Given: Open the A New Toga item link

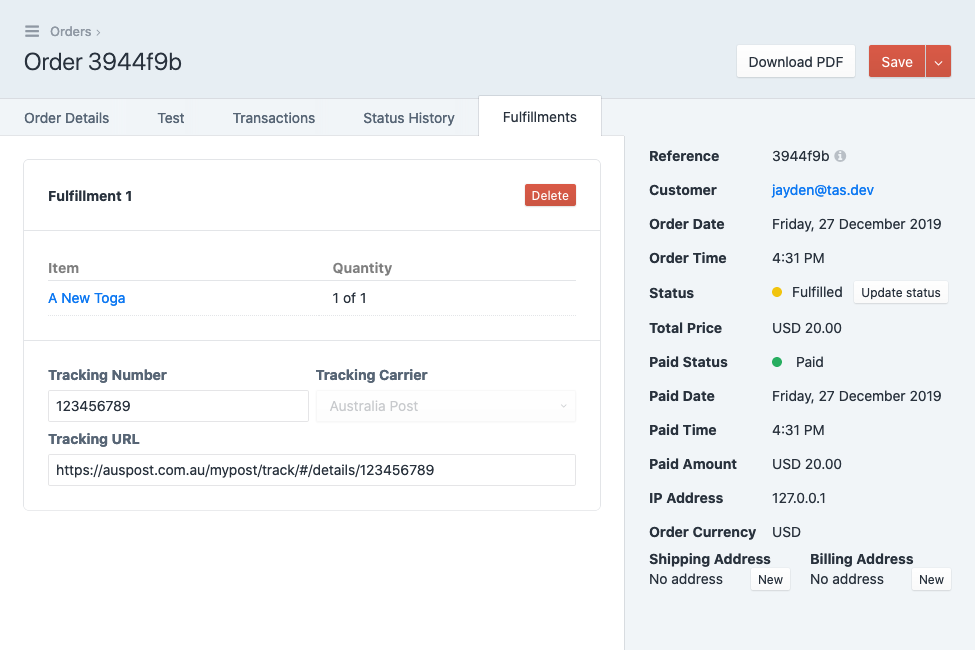Looking at the screenshot, I should pyautogui.click(x=86, y=298).
